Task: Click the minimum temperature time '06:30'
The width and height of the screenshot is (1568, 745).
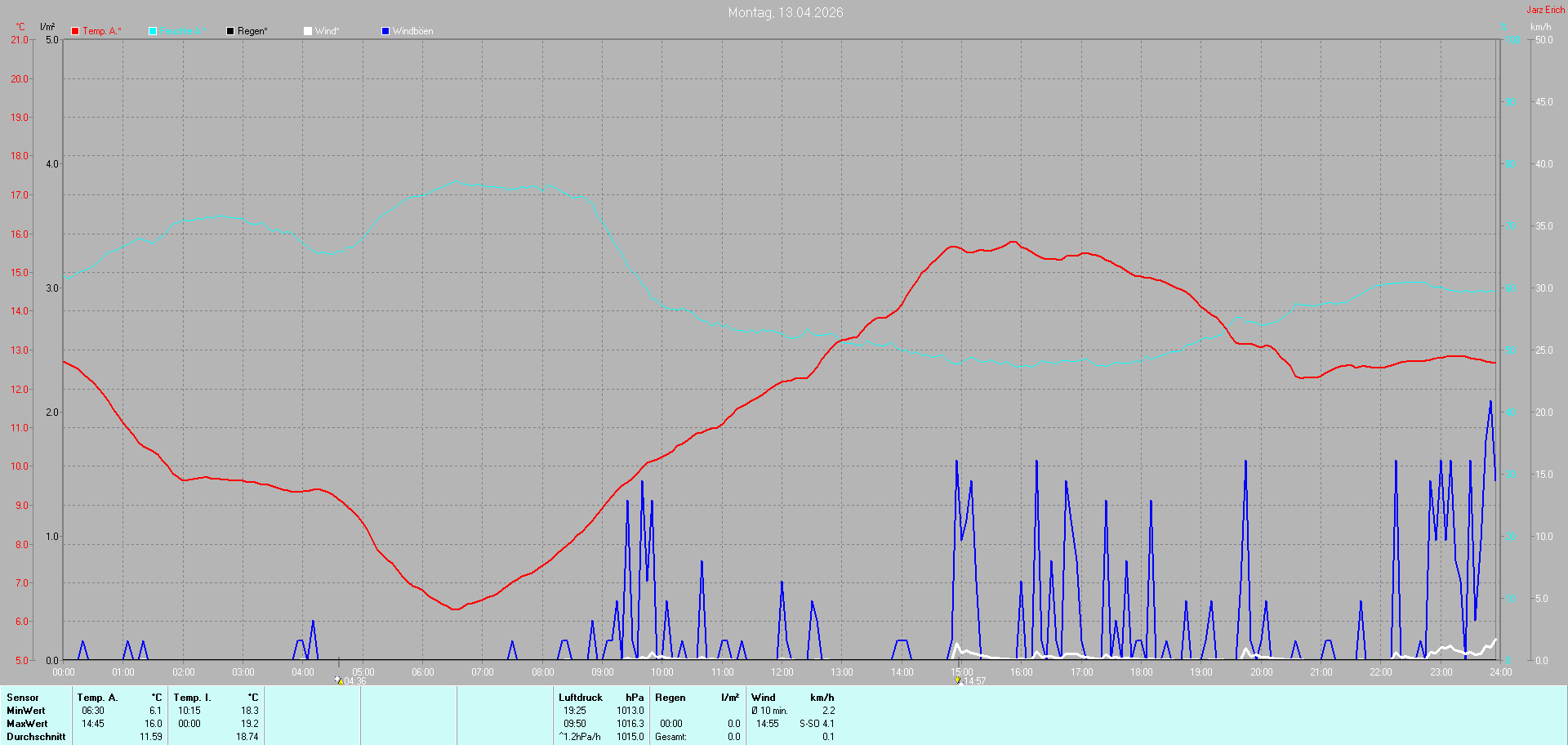Action: point(93,711)
